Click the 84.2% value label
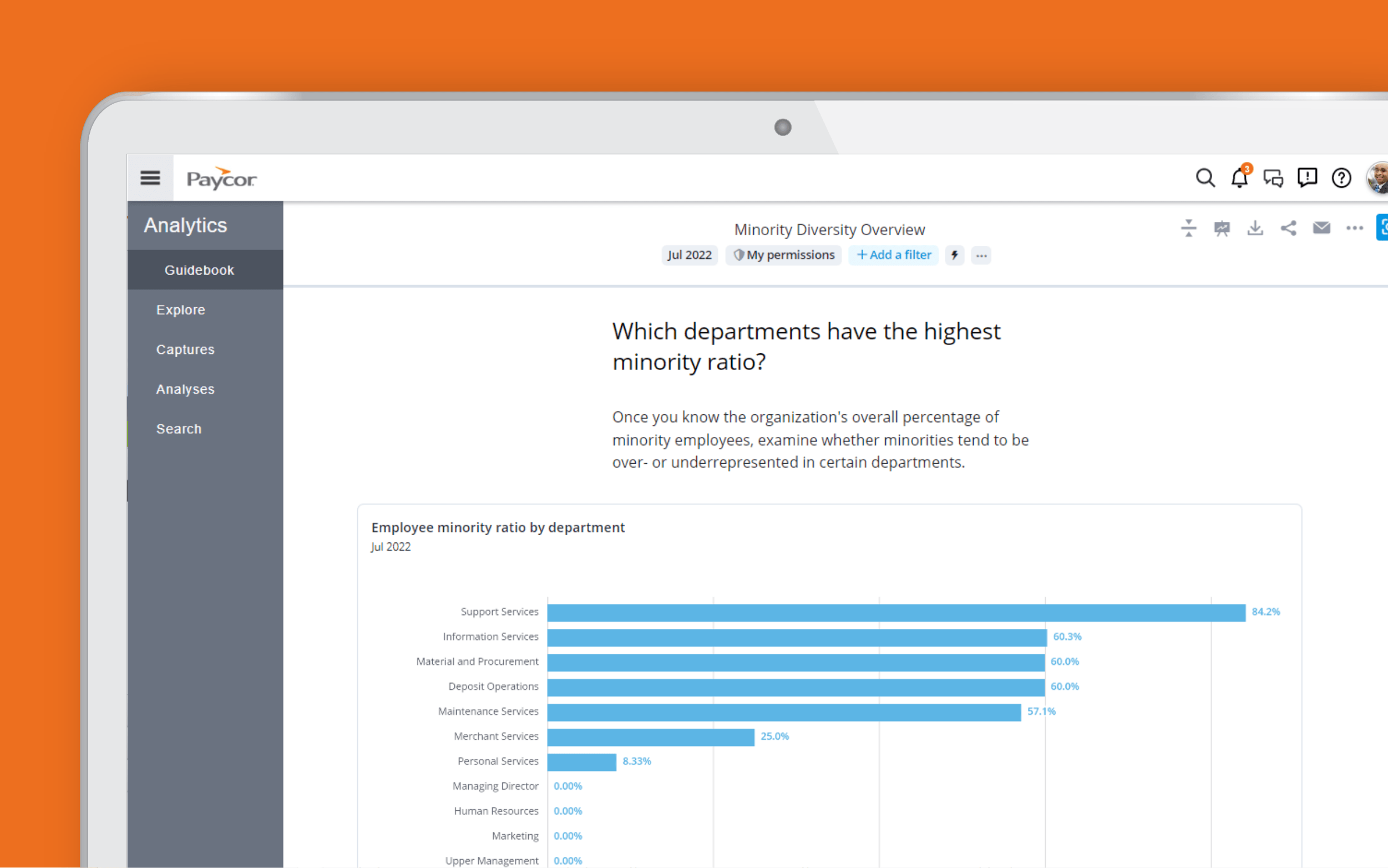1388x868 pixels. pyautogui.click(x=1266, y=612)
